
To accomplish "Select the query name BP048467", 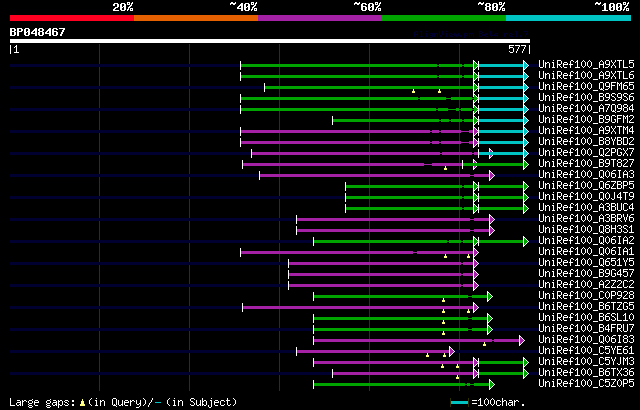I will click(38, 32).
